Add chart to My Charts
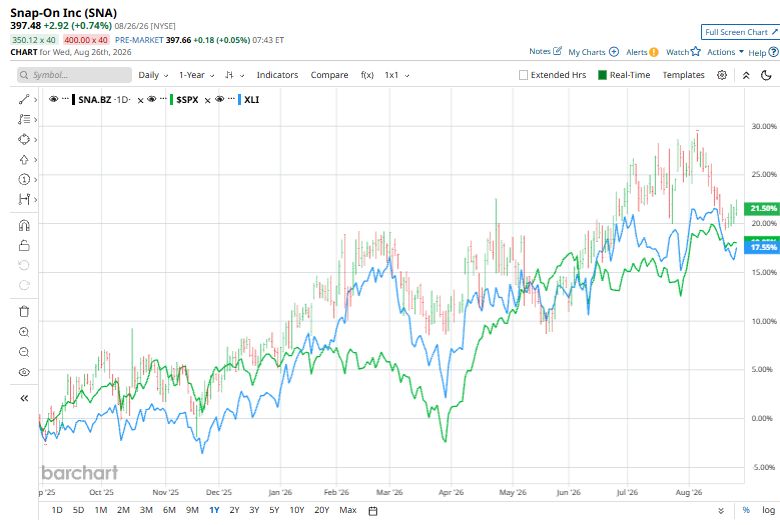 (x=593, y=52)
